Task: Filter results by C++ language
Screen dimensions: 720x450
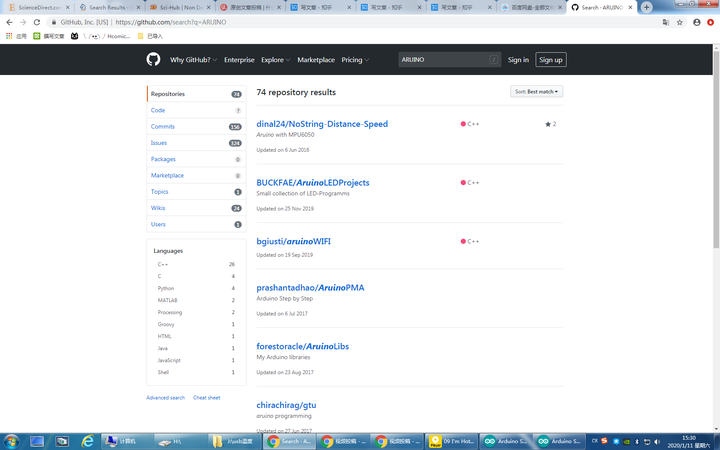Action: coord(196,264)
